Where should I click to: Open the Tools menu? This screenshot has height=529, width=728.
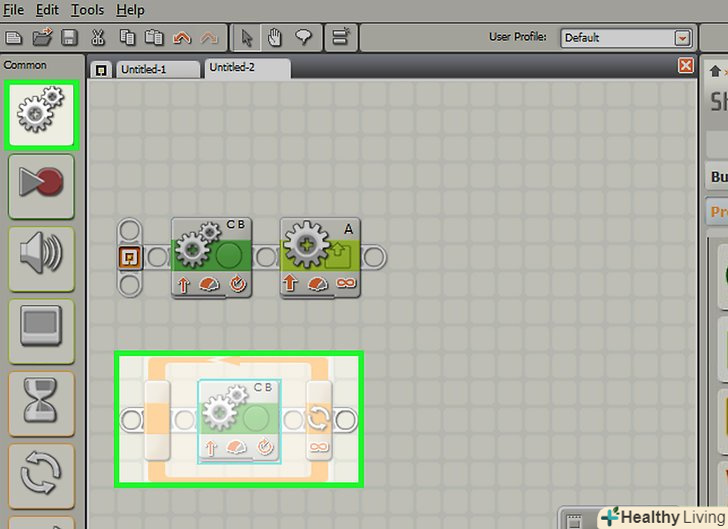pos(87,10)
